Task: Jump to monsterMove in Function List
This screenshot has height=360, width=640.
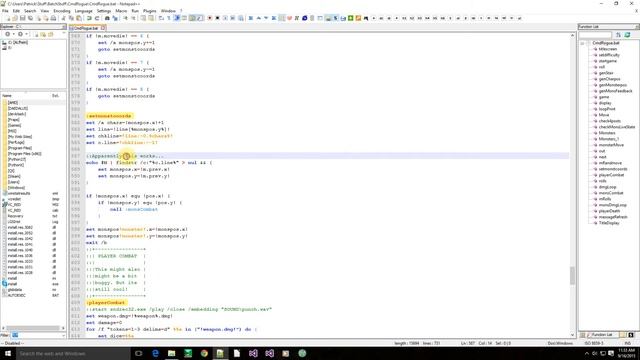Action: pos(611,145)
